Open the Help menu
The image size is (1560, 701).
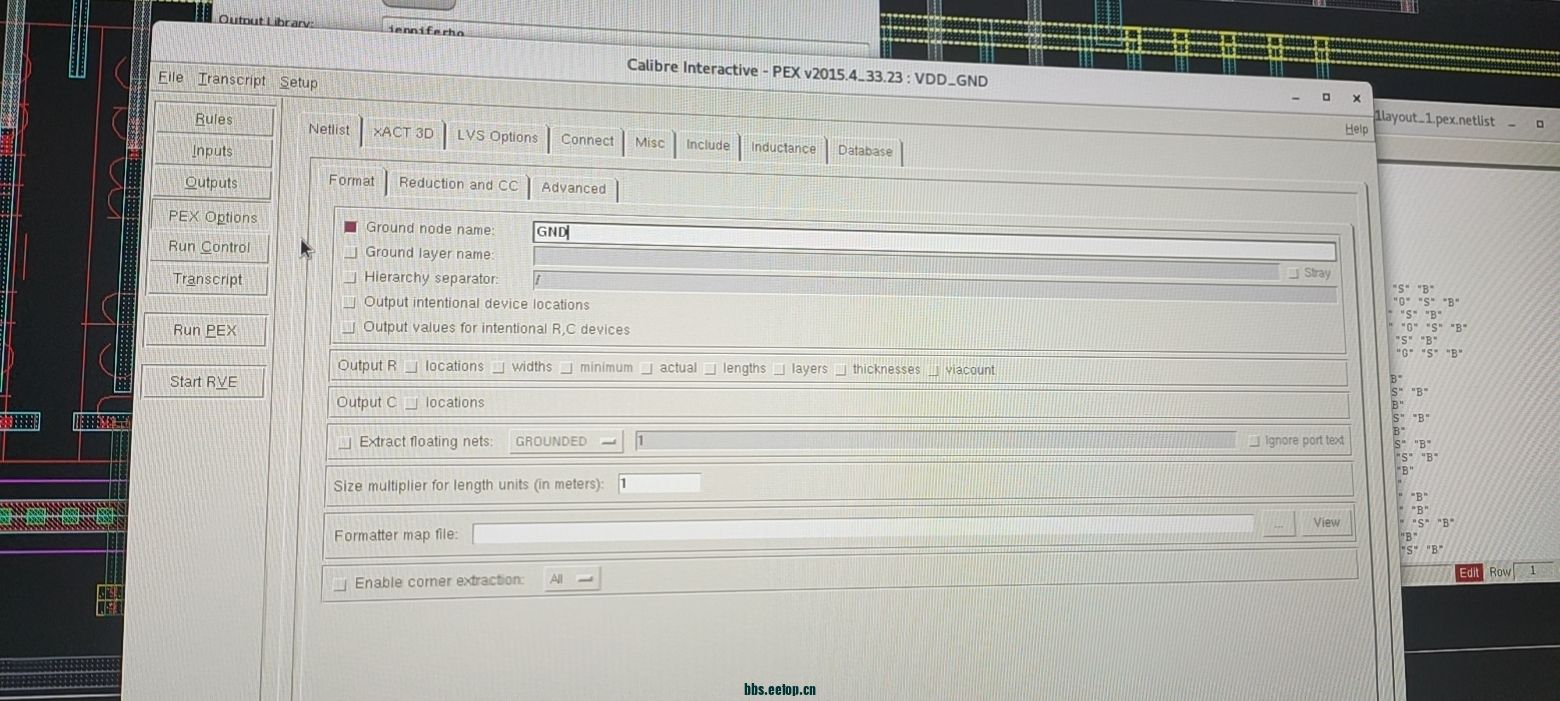tap(1356, 129)
